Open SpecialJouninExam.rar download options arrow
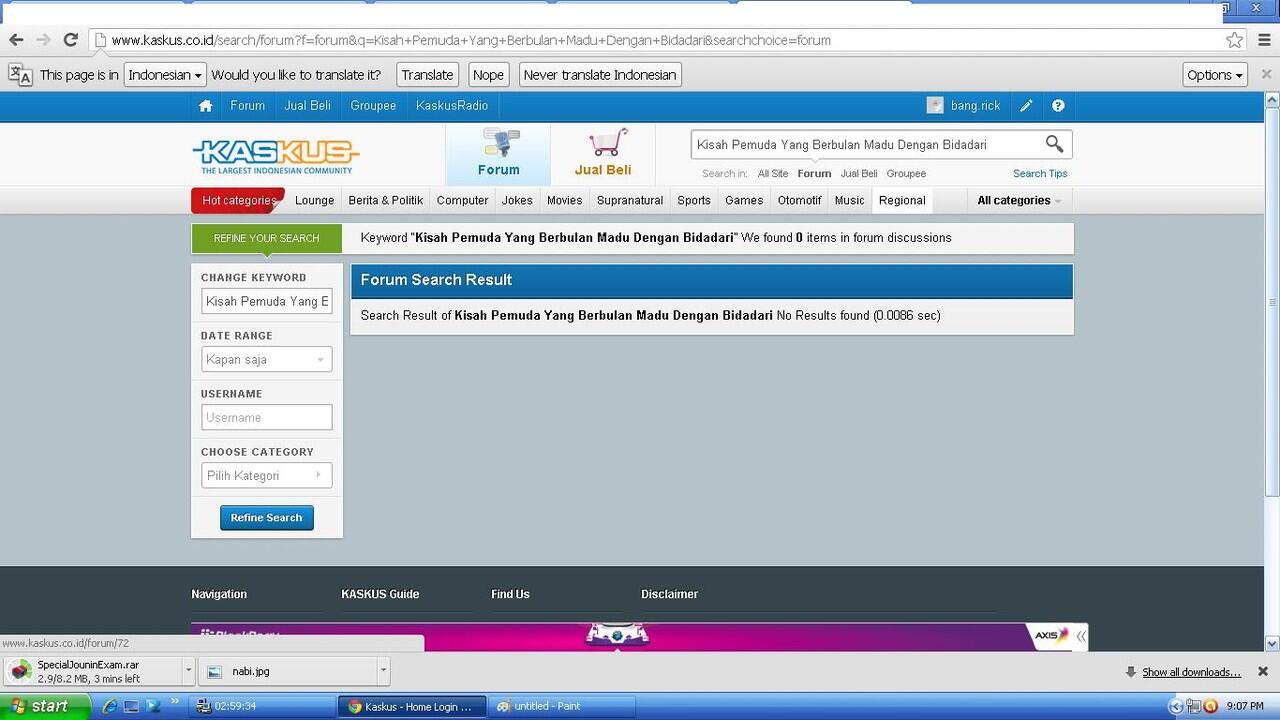Image resolution: width=1280 pixels, height=720 pixels. click(188, 671)
